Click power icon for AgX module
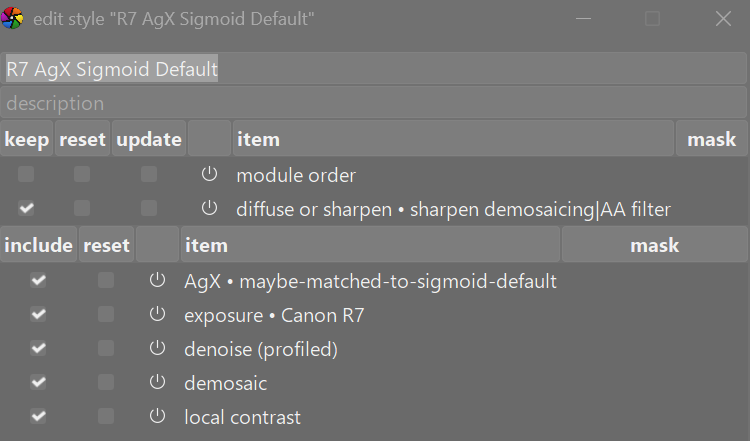Image resolution: width=750 pixels, height=441 pixels. point(157,281)
